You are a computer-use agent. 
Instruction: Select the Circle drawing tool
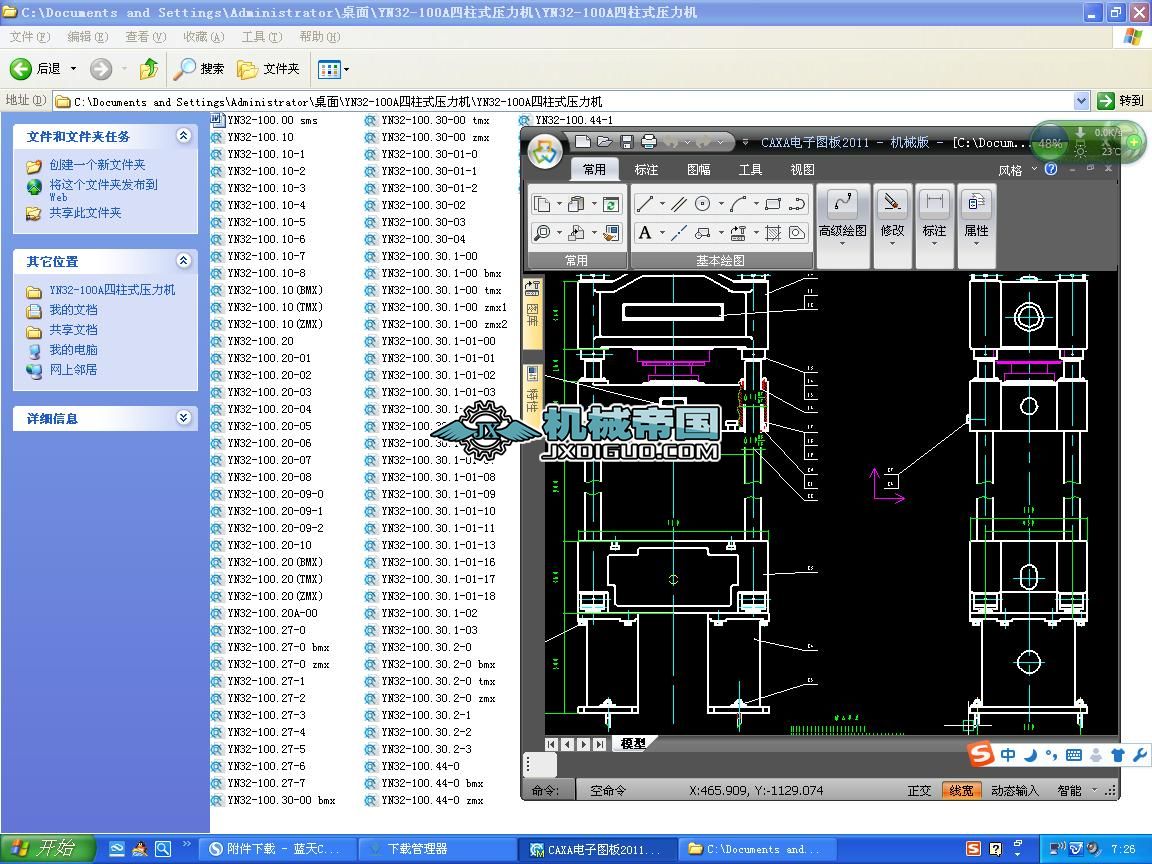703,204
